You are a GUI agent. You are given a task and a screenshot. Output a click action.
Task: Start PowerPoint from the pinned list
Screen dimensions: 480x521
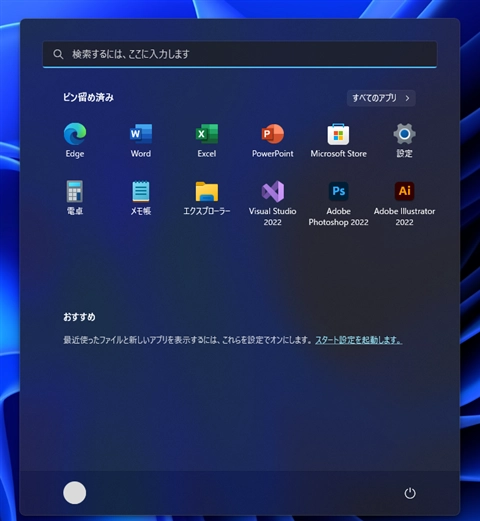273,140
